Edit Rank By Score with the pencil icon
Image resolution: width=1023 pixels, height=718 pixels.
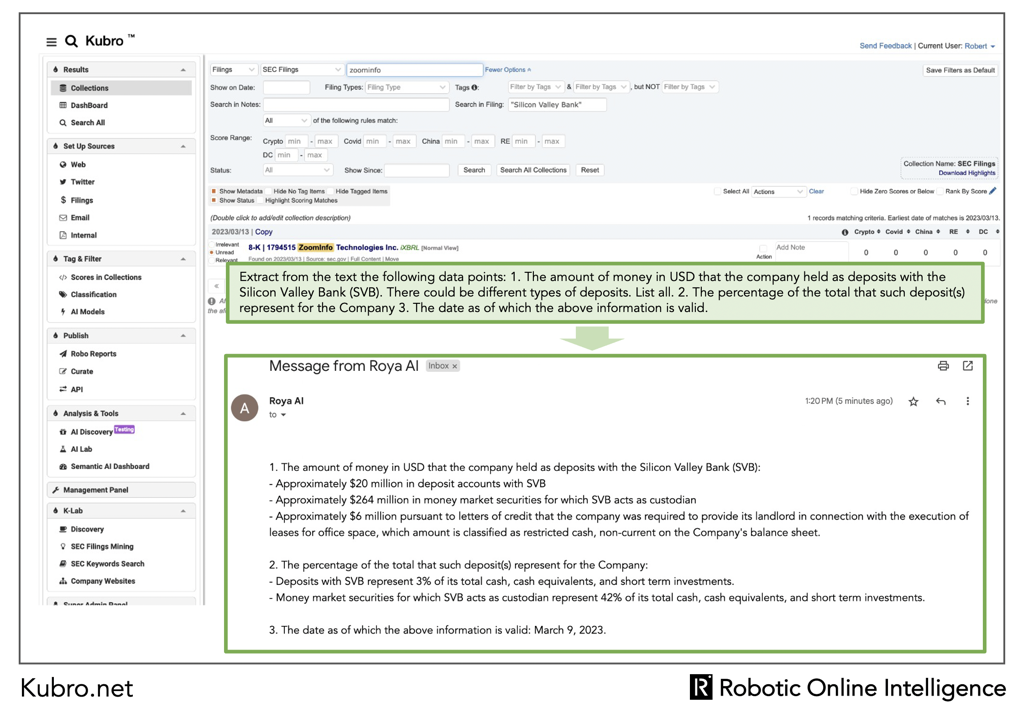[993, 191]
